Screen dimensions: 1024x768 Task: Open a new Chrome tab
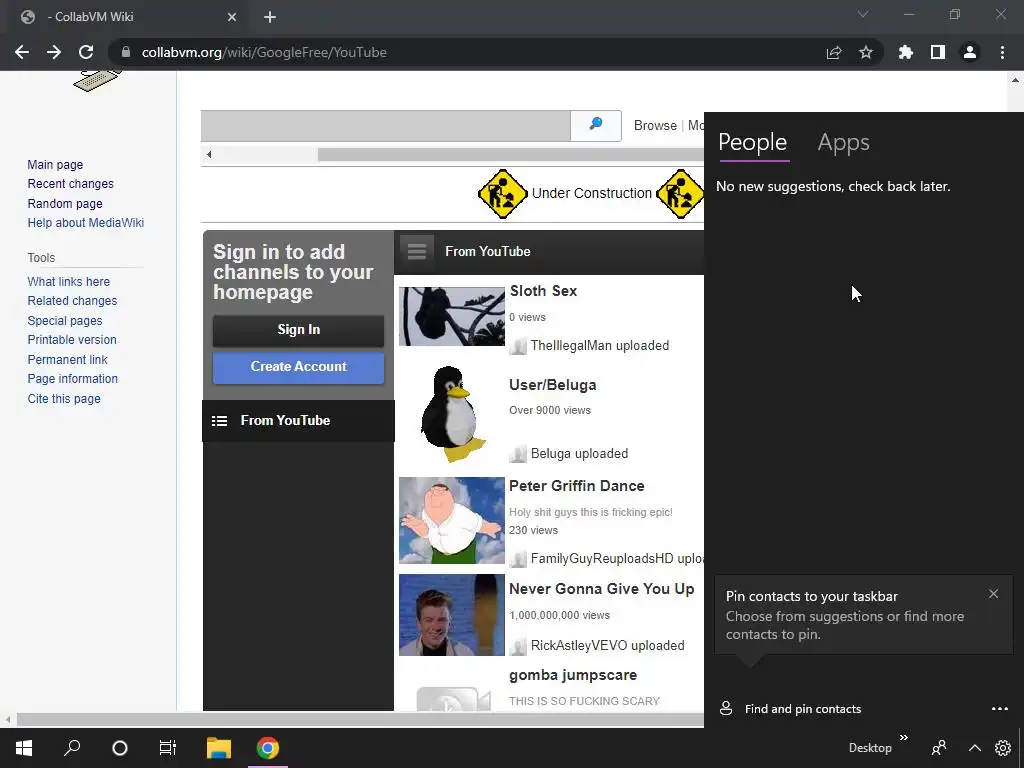click(270, 17)
